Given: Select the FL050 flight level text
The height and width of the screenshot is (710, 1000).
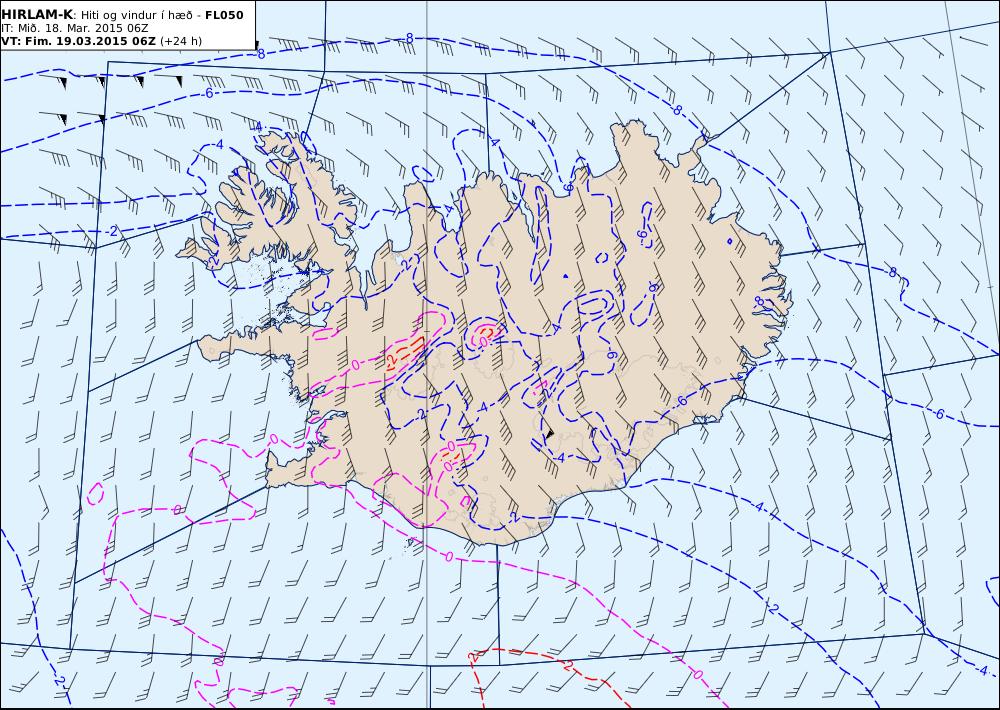Looking at the screenshot, I should tap(224, 15).
